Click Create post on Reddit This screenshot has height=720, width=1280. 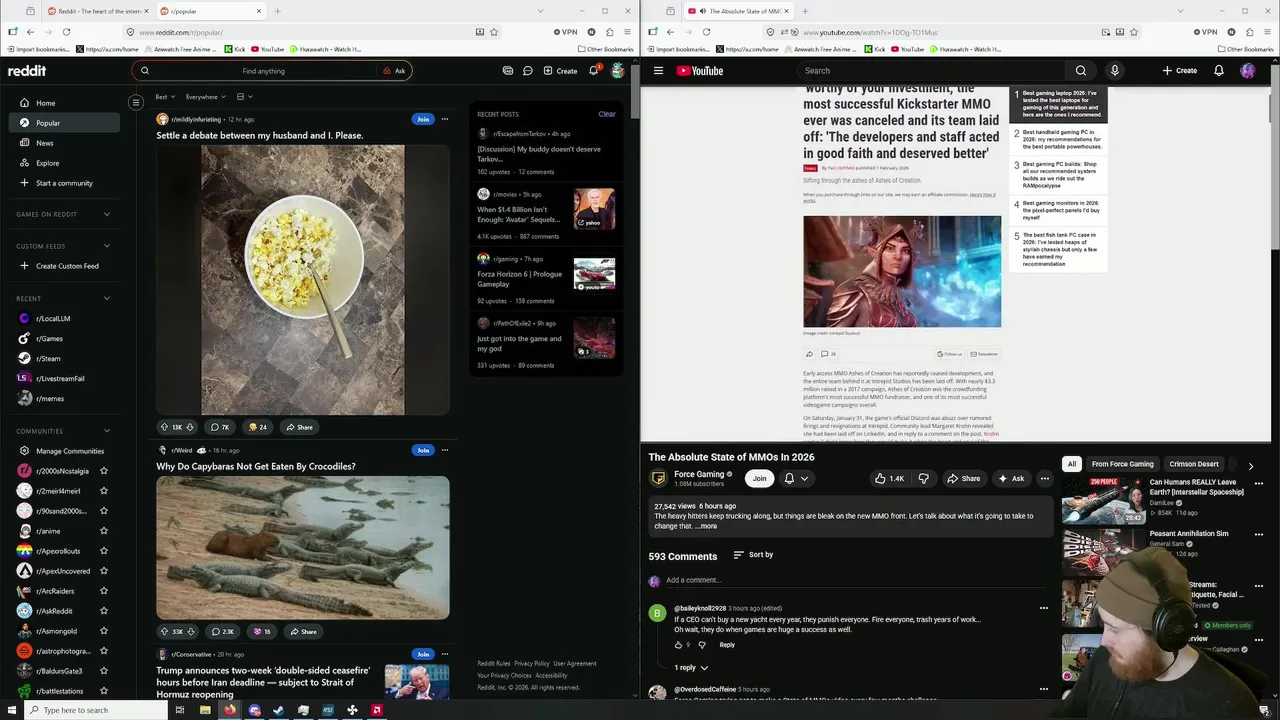click(560, 71)
